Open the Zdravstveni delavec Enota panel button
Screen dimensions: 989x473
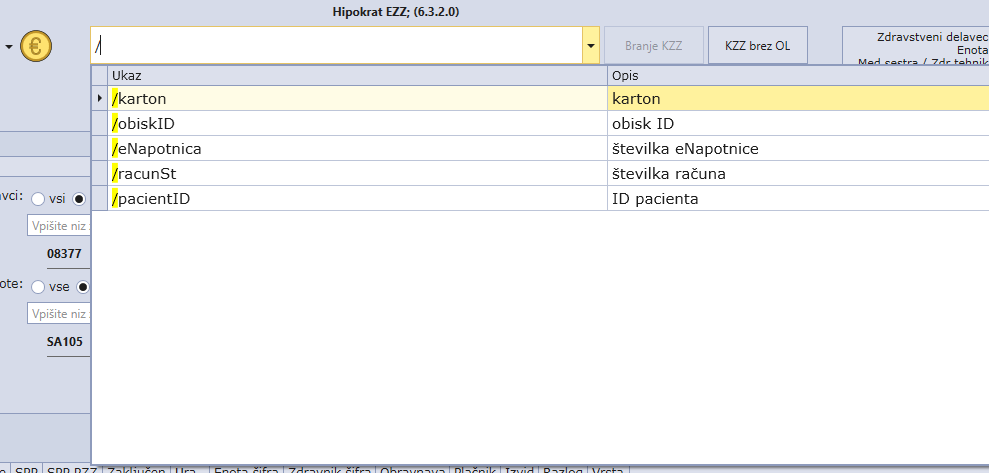[916, 45]
